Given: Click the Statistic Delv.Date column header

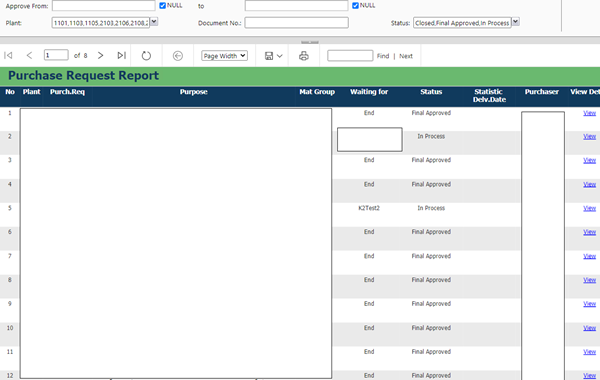Looking at the screenshot, I should click(489, 96).
